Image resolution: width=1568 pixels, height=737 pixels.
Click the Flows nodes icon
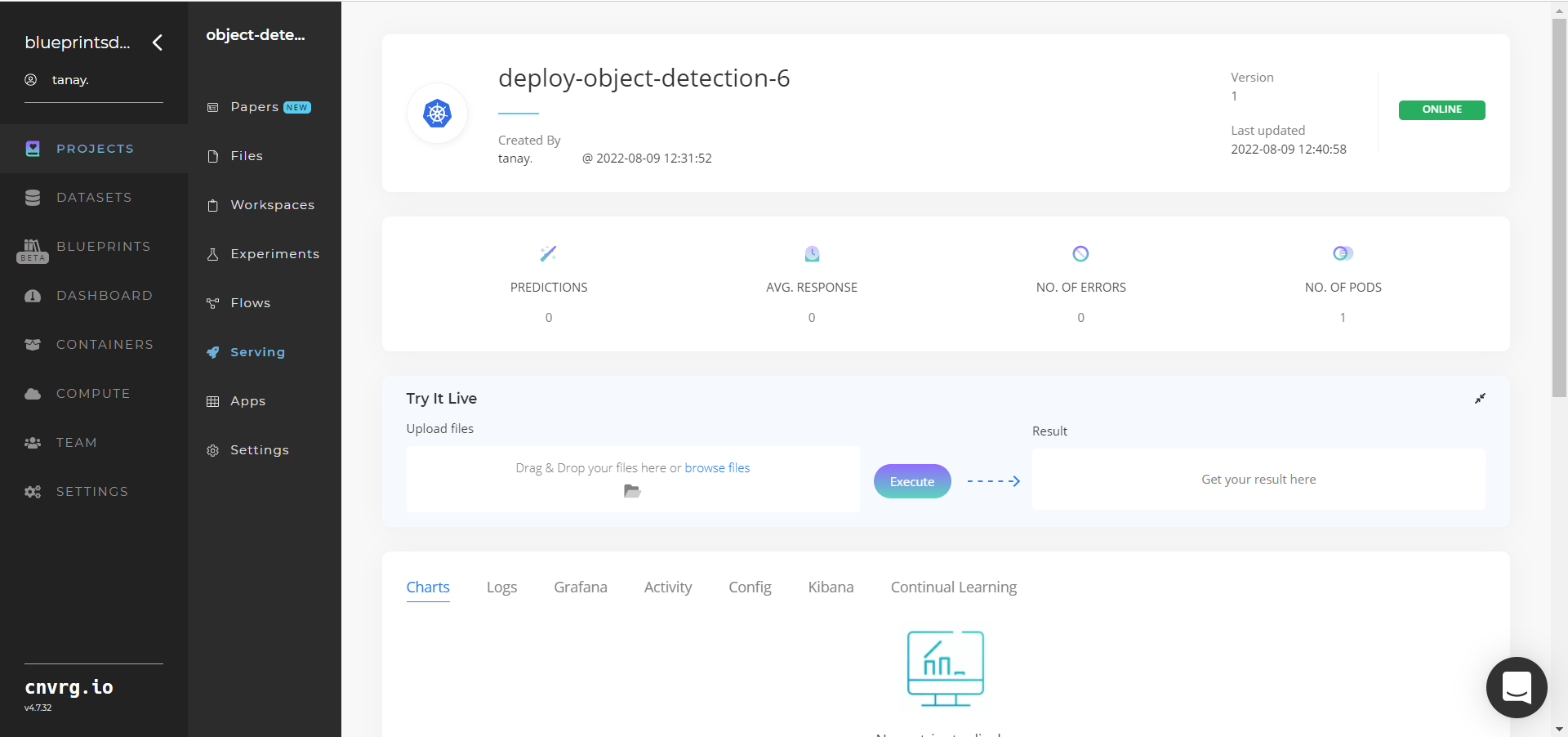[213, 303]
